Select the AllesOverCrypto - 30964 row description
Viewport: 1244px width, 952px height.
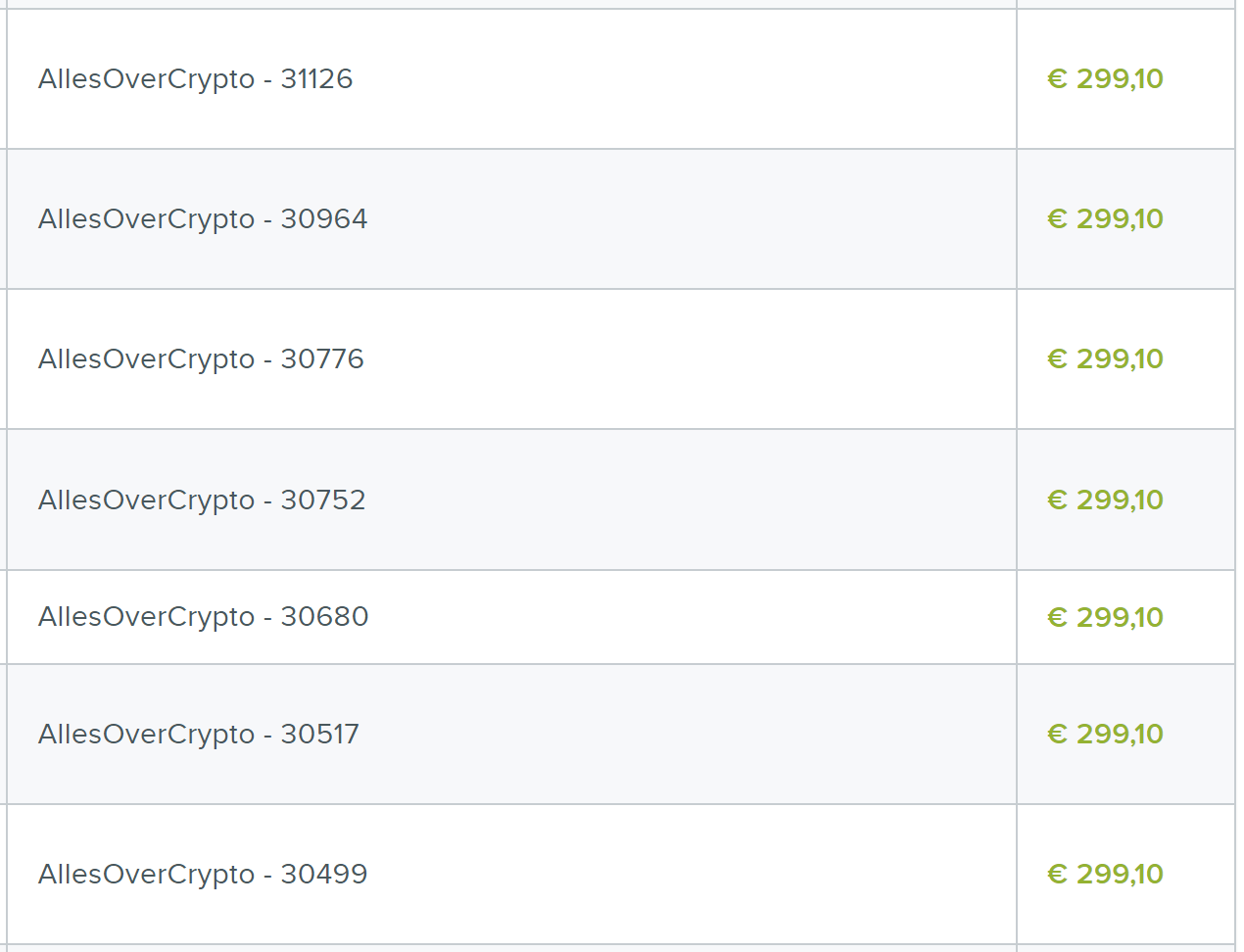point(203,218)
